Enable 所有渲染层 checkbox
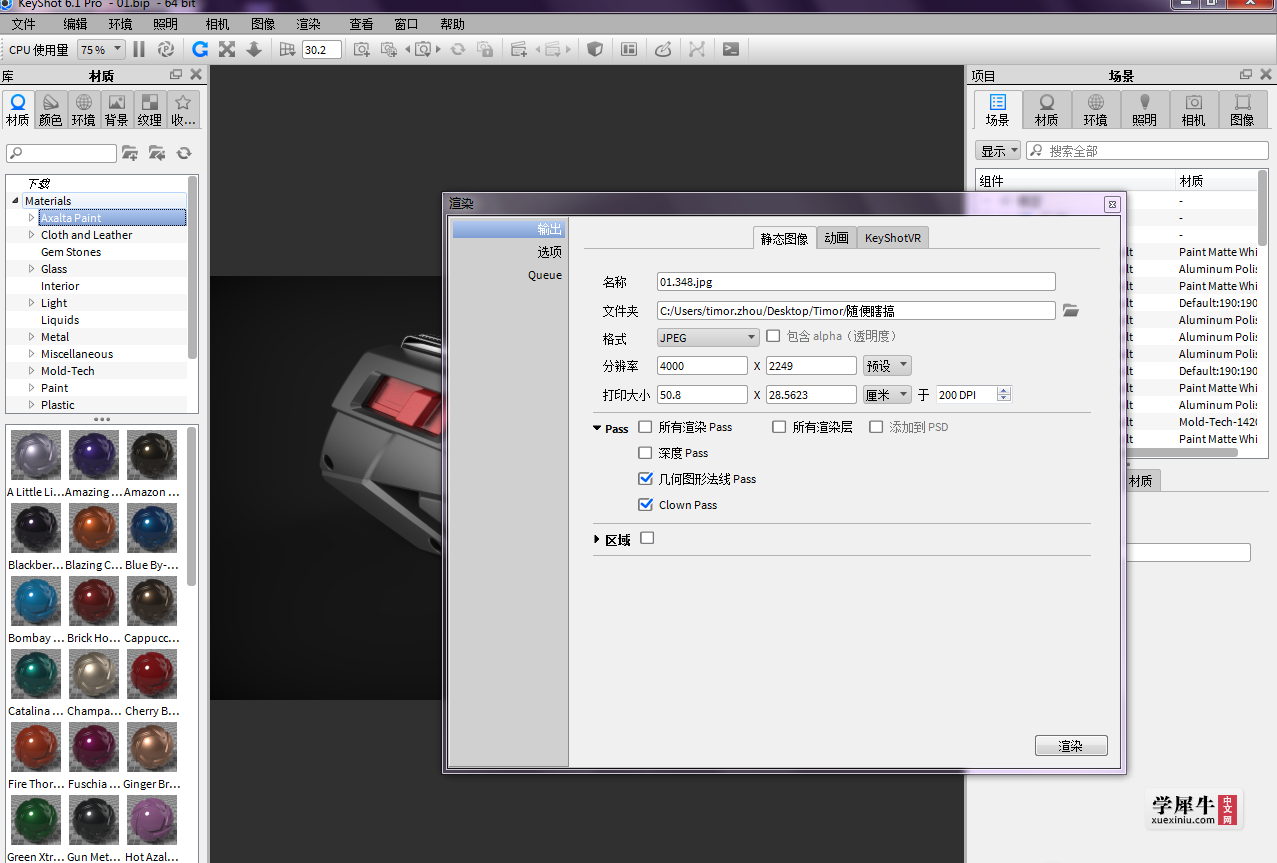The image size is (1277, 863). click(779, 427)
